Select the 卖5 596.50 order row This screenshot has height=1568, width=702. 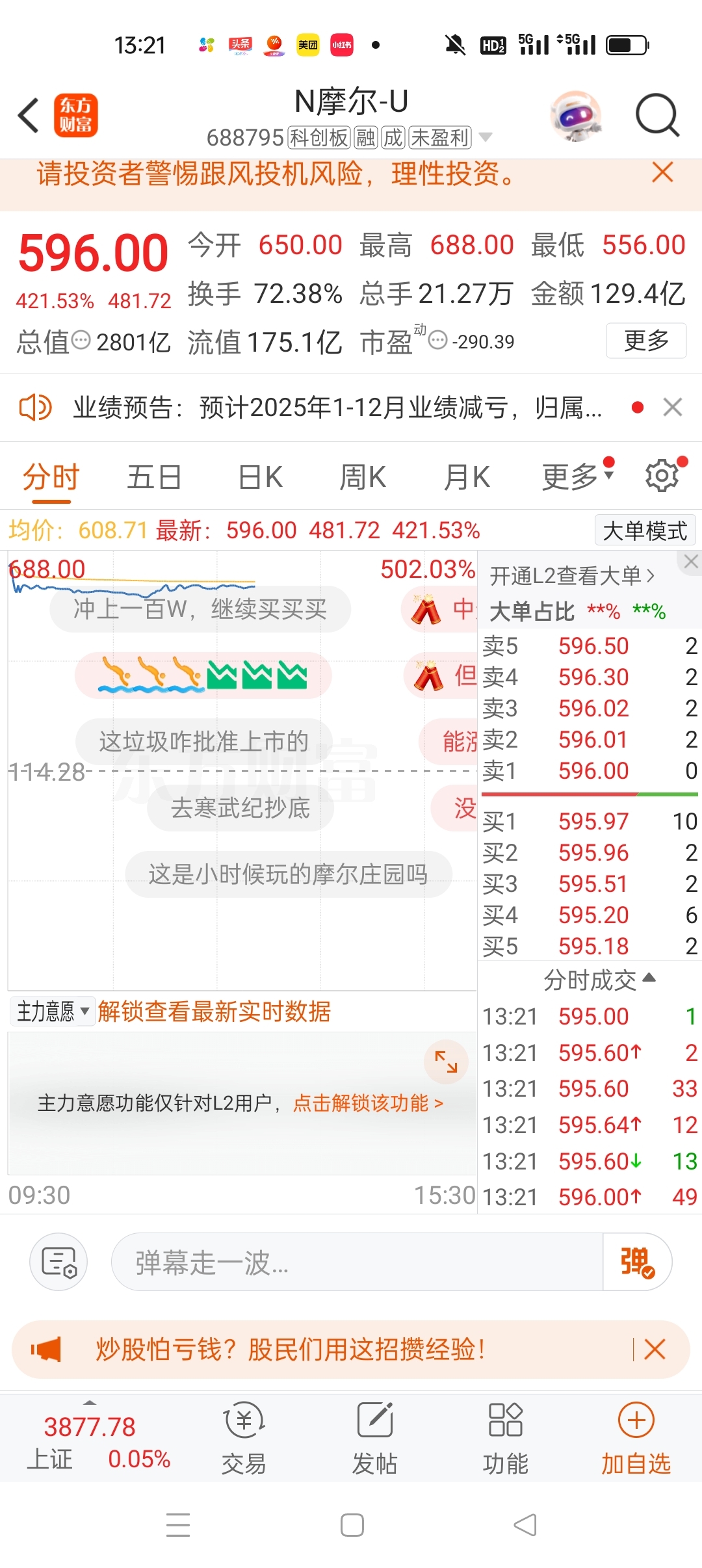click(590, 646)
